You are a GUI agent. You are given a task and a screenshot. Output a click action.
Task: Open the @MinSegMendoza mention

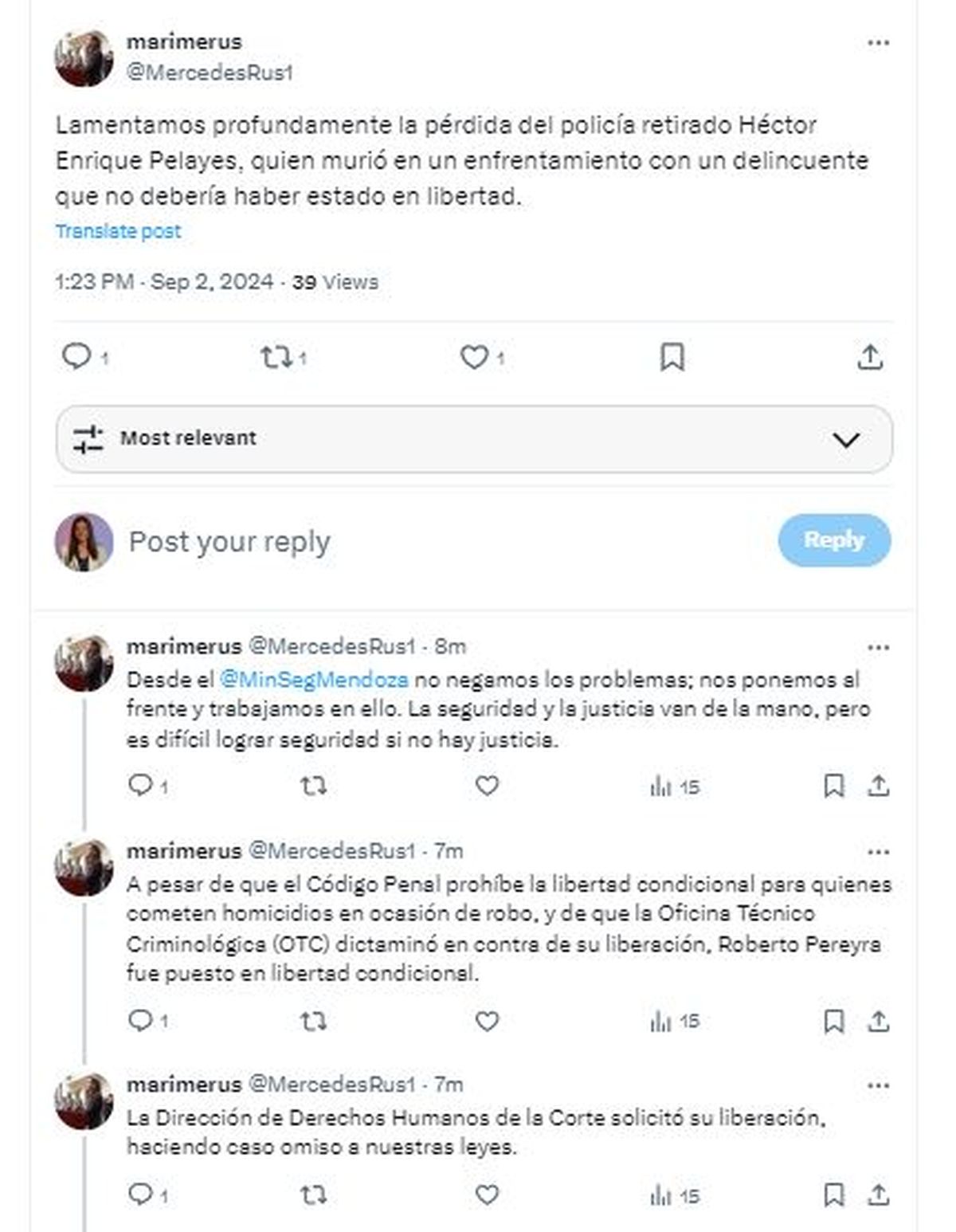click(x=314, y=680)
